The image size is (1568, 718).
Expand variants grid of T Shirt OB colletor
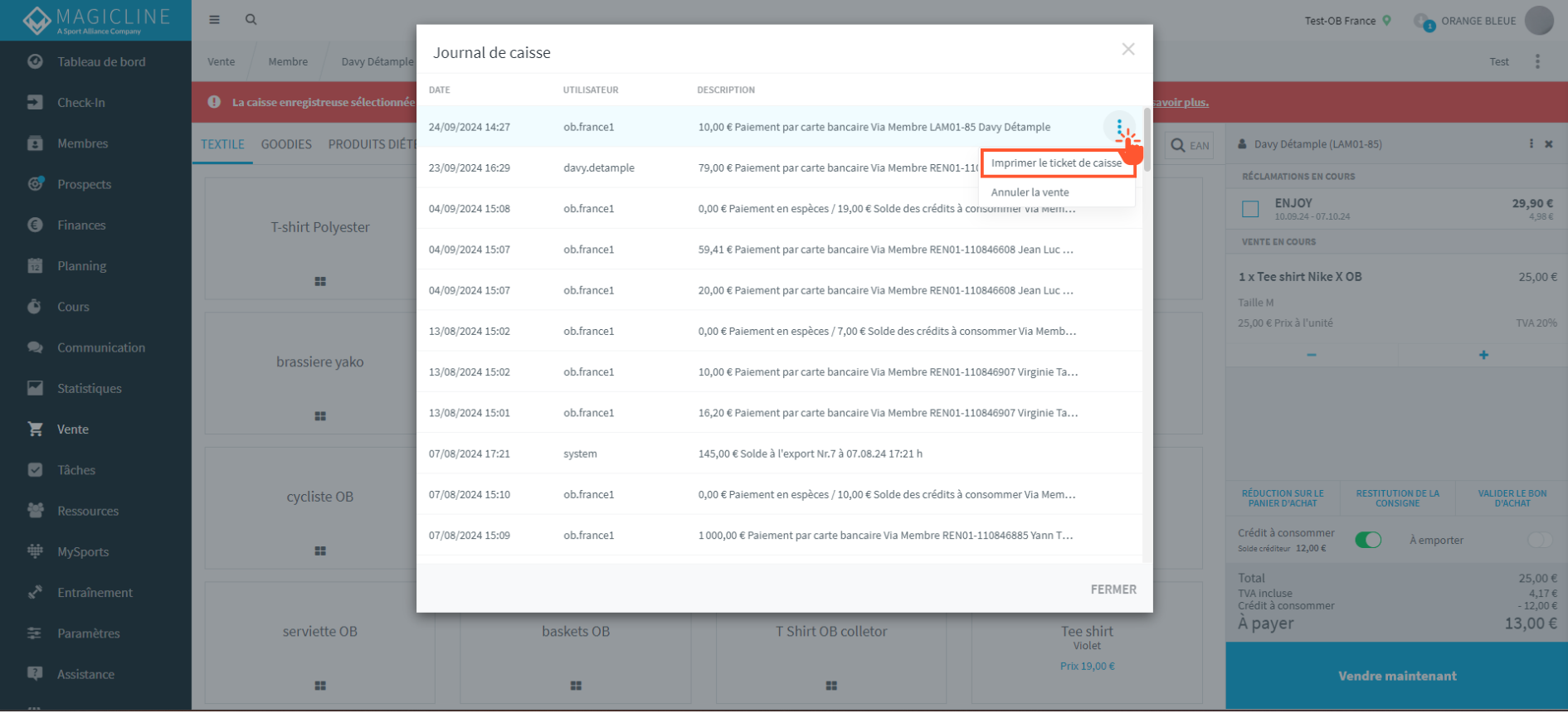point(831,686)
